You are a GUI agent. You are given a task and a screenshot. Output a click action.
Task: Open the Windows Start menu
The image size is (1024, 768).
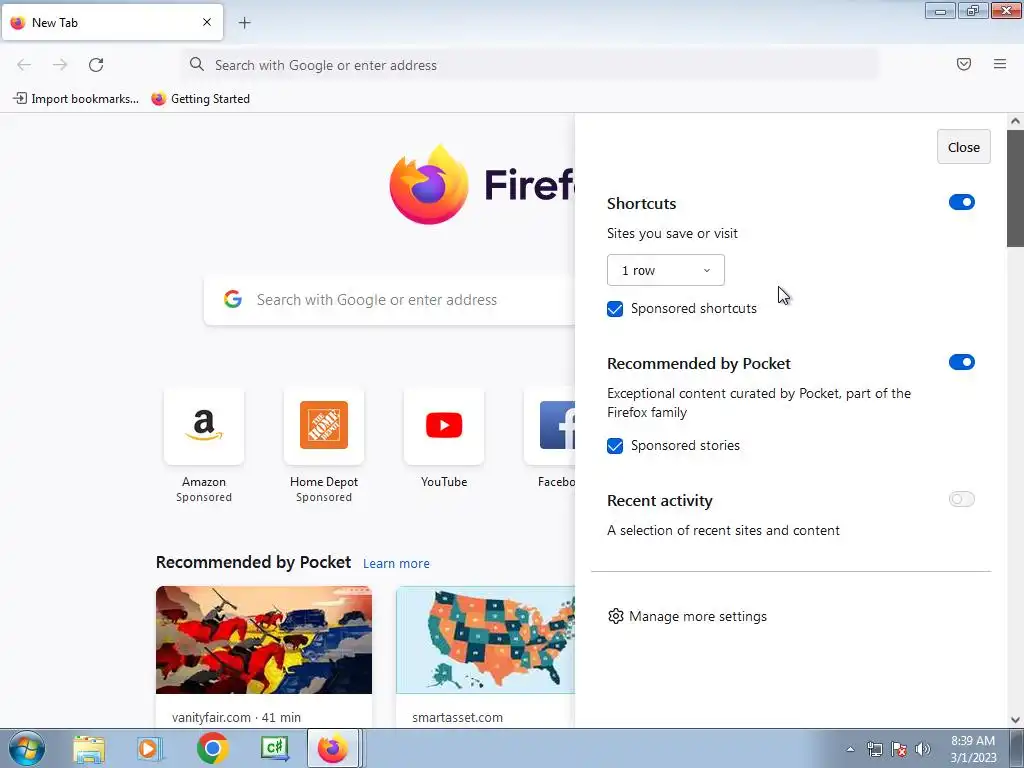[27, 748]
